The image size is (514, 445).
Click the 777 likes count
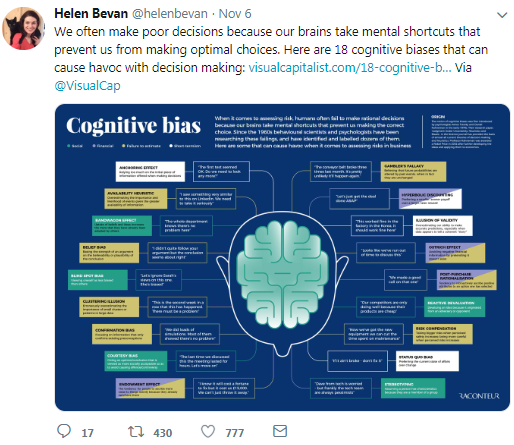(235, 433)
